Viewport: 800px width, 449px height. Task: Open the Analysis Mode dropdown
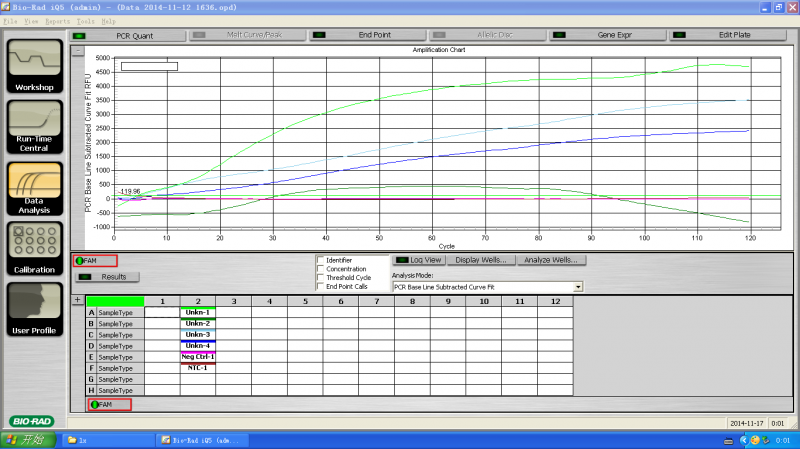[578, 287]
